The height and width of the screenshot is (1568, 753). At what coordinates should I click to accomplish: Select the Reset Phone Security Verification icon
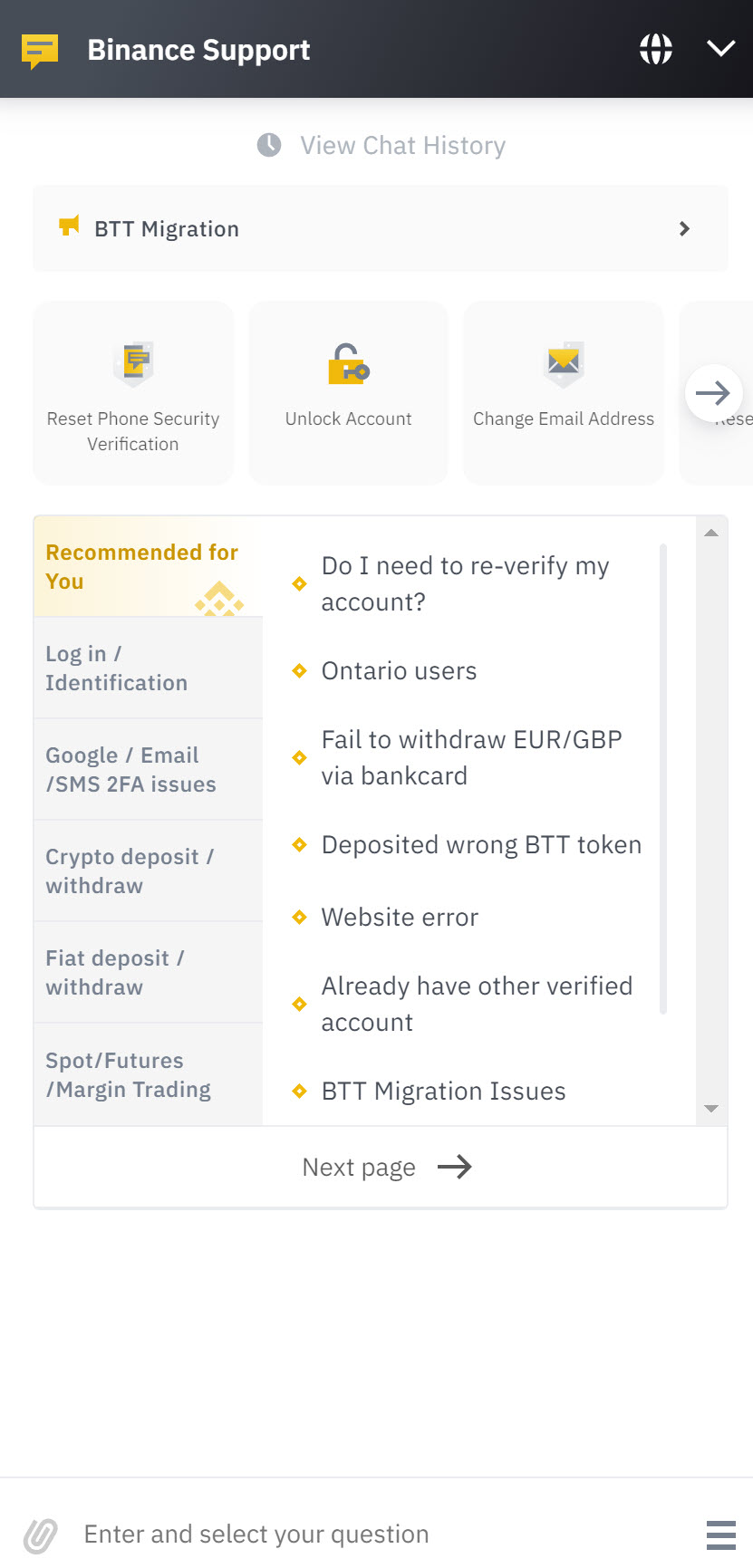click(x=134, y=364)
